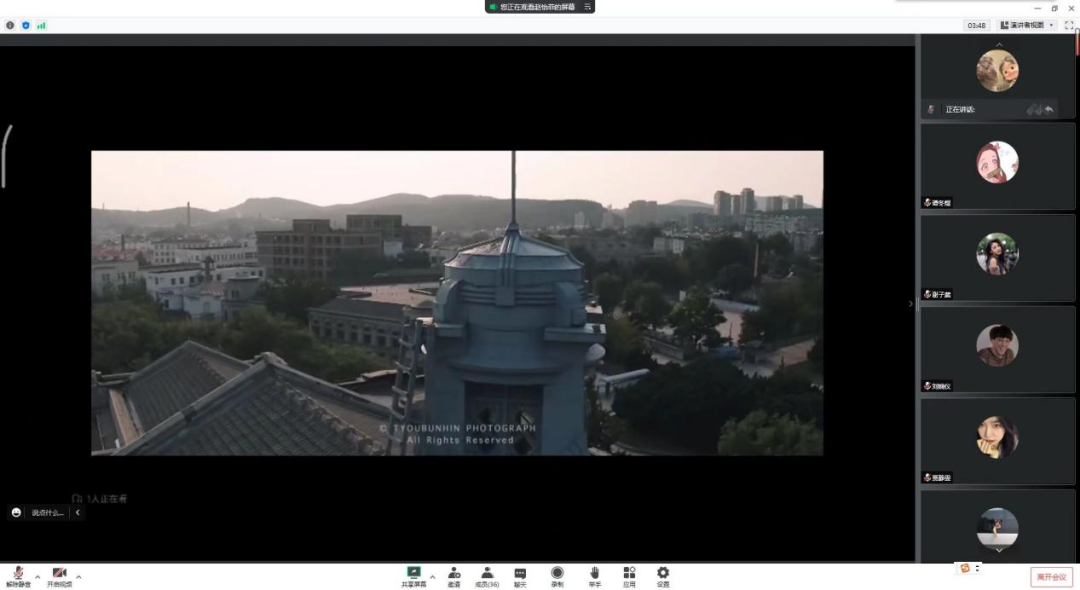The width and height of the screenshot is (1080, 590).
Task: Click the Share Screen (共享屏幕) icon
Action: tap(413, 574)
